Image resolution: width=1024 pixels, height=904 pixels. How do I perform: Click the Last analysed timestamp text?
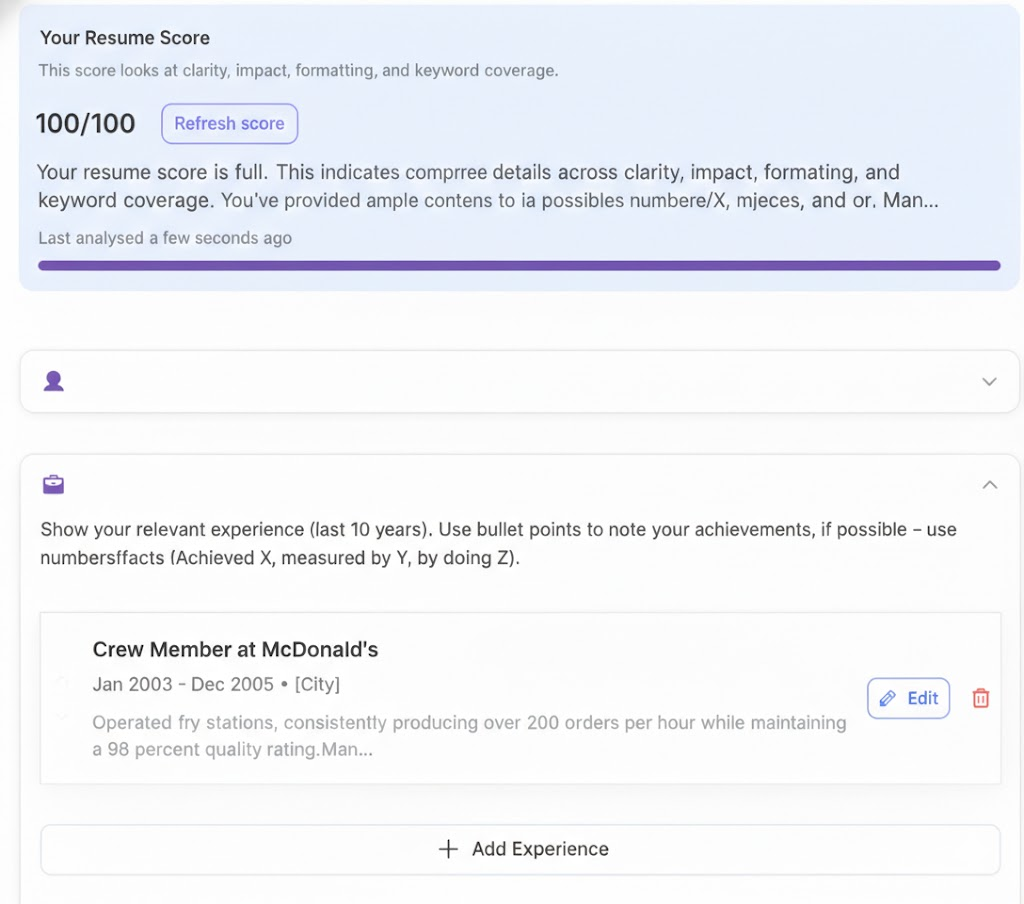coord(164,238)
